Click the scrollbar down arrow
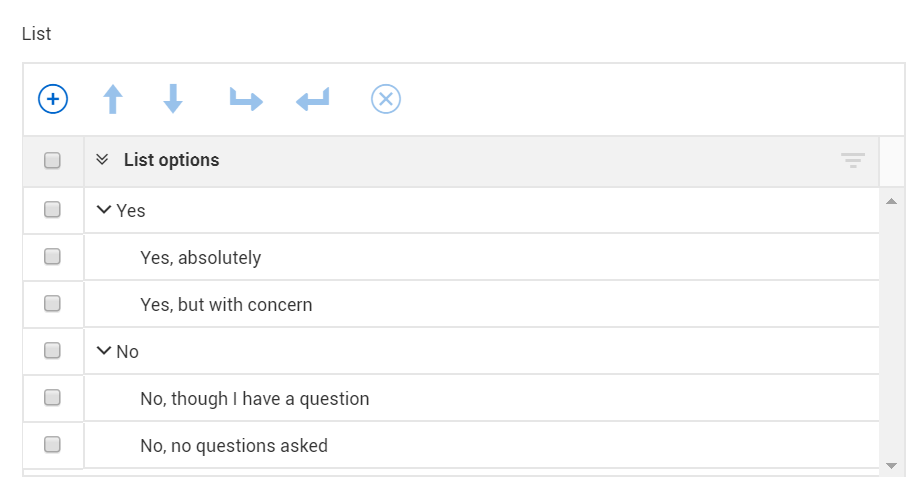 point(892,466)
